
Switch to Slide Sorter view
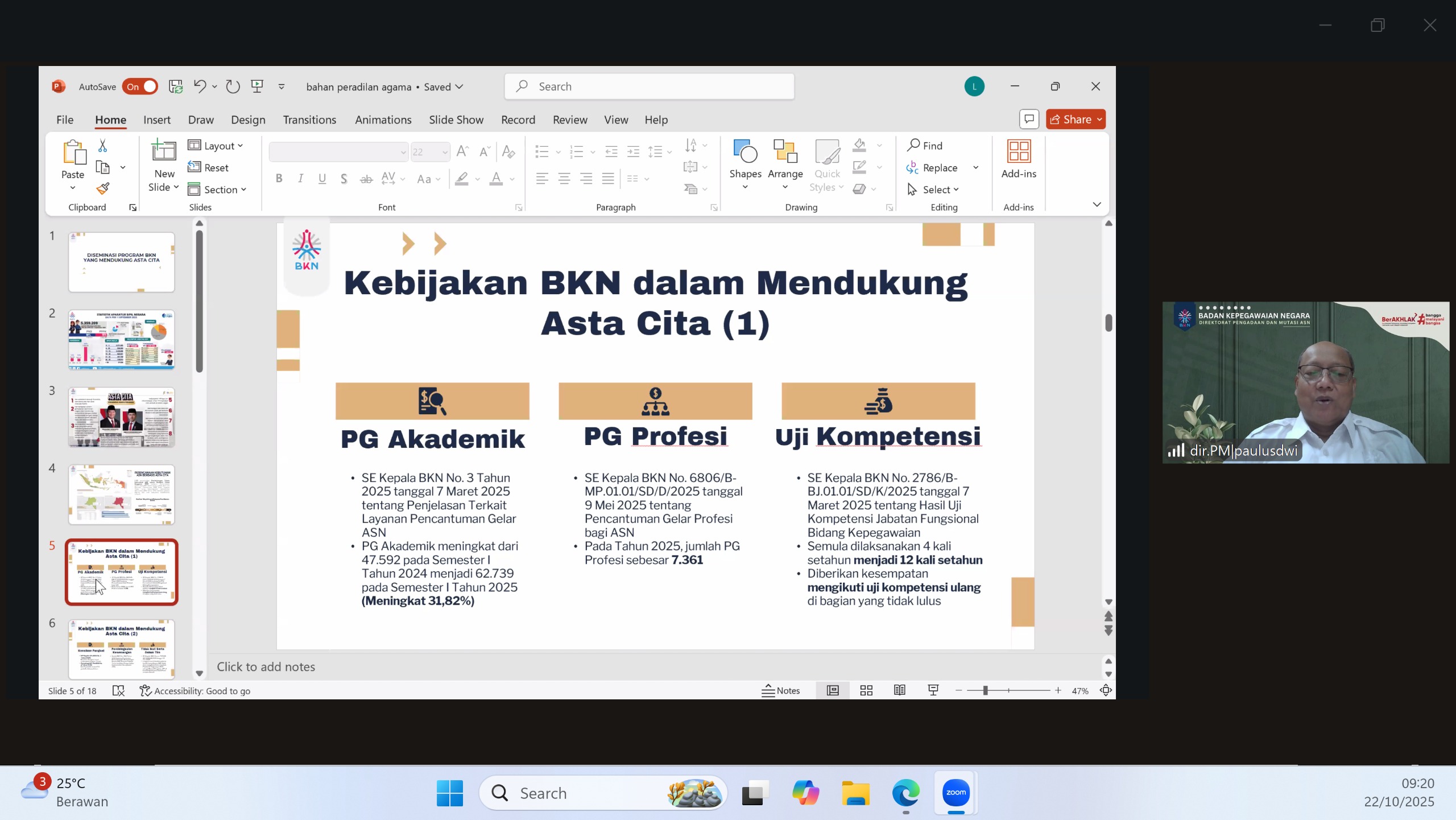(x=866, y=690)
